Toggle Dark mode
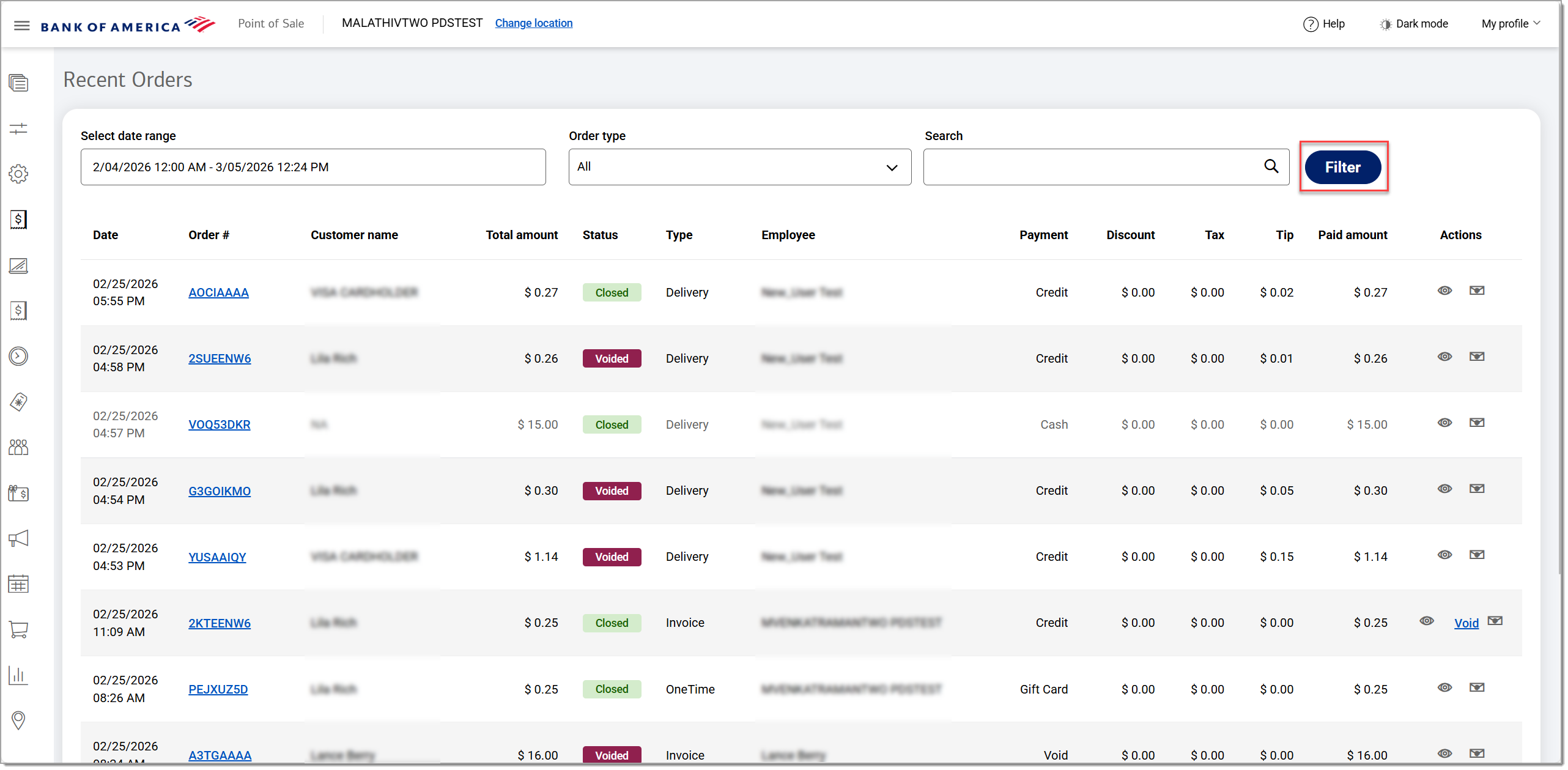 pyautogui.click(x=1413, y=24)
